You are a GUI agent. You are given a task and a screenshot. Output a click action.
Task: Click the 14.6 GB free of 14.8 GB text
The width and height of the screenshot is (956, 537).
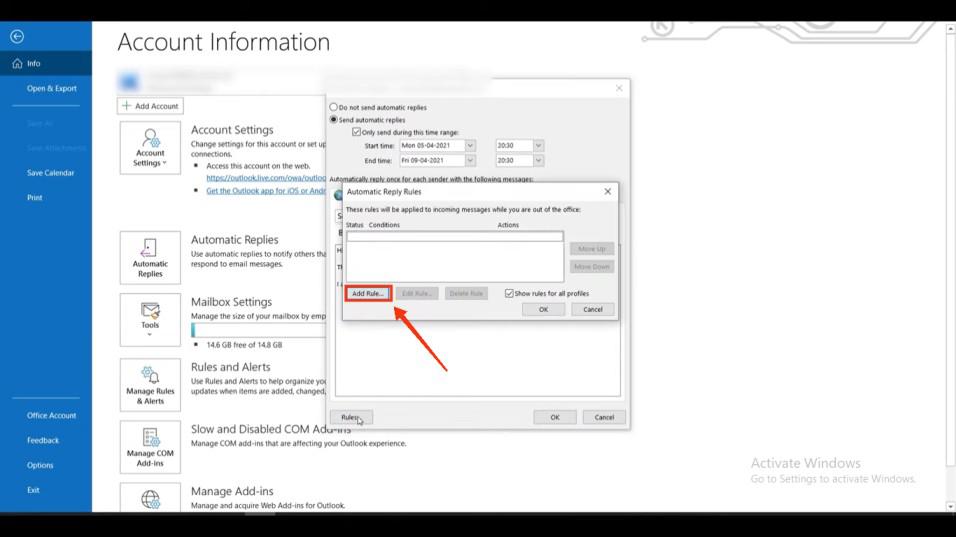coord(244,345)
